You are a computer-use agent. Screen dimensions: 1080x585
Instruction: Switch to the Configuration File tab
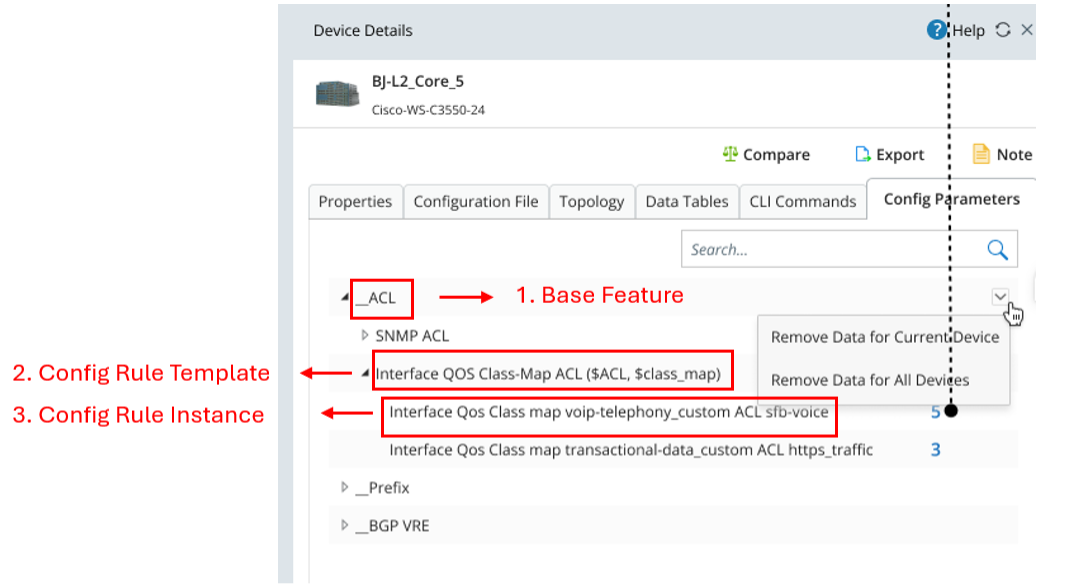(476, 201)
